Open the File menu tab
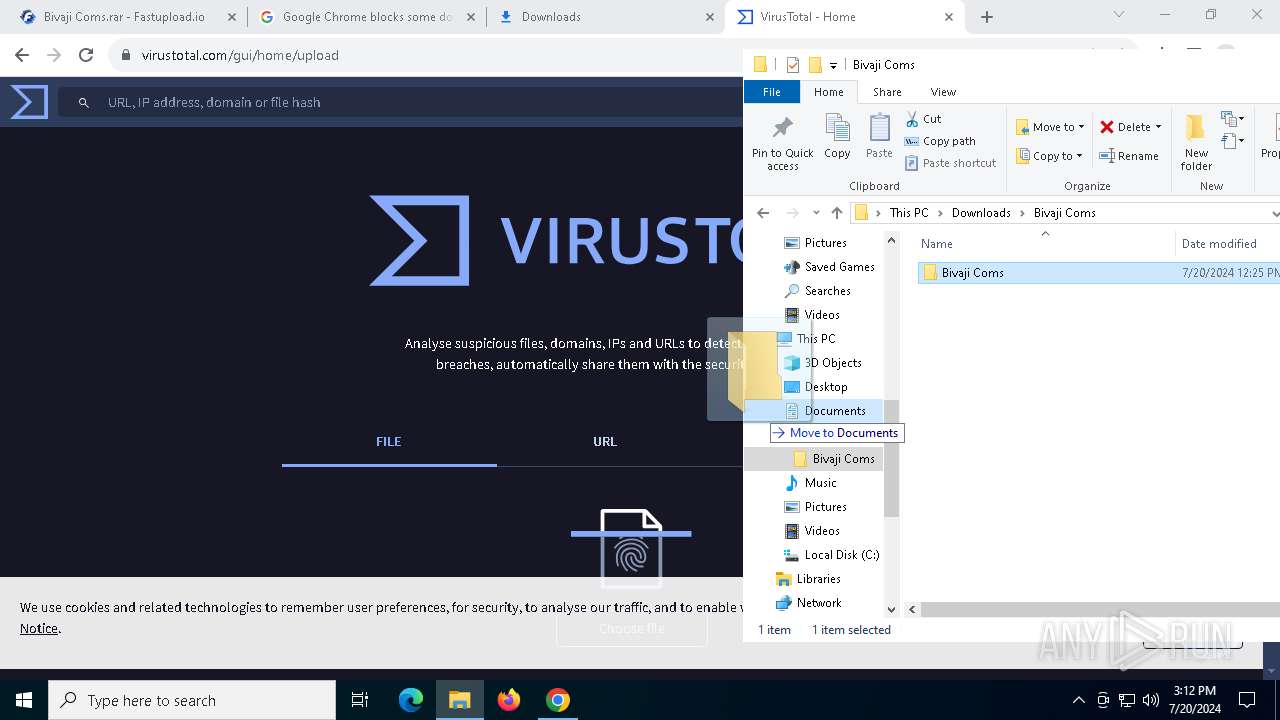 click(x=772, y=92)
